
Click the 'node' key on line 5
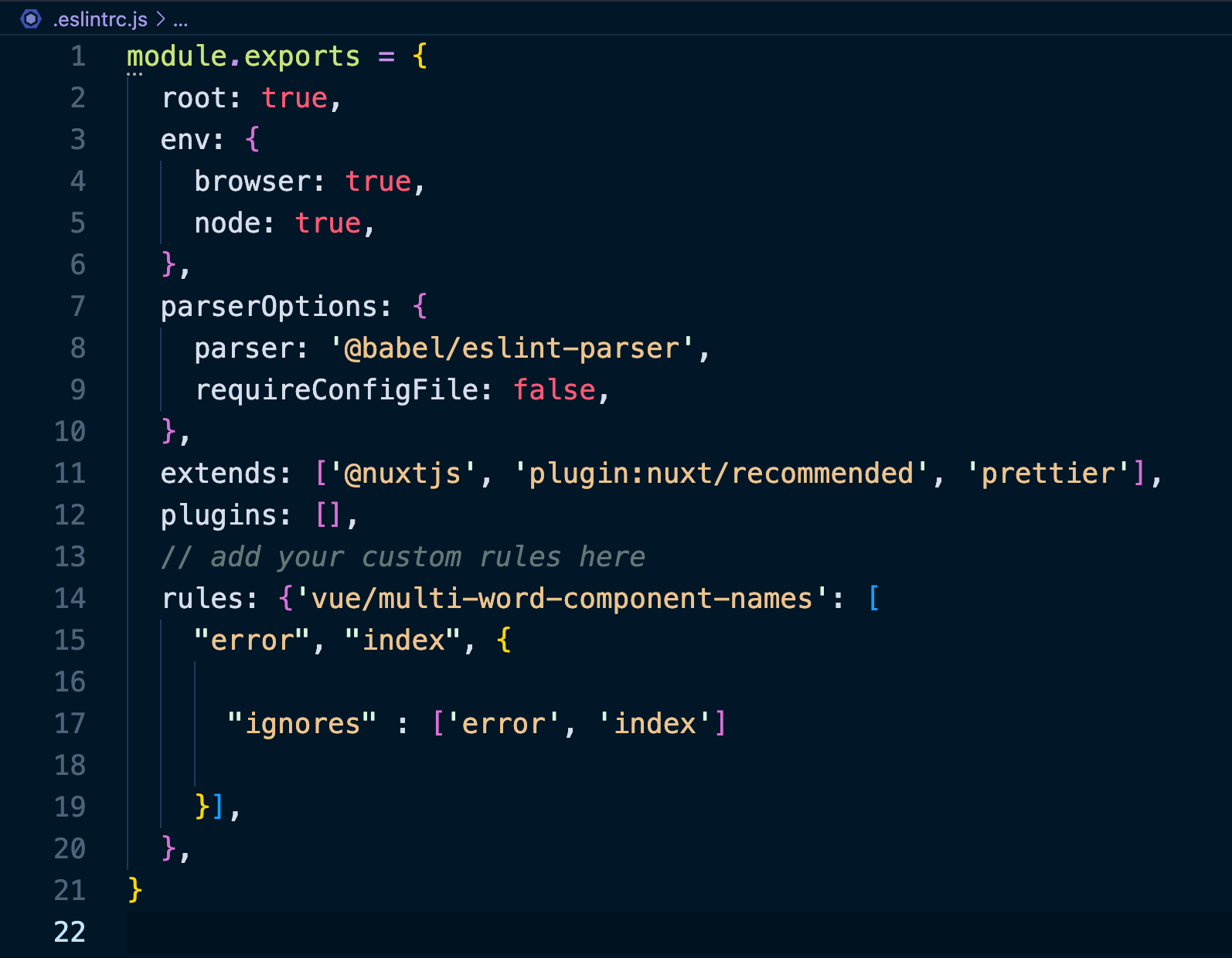coord(227,223)
